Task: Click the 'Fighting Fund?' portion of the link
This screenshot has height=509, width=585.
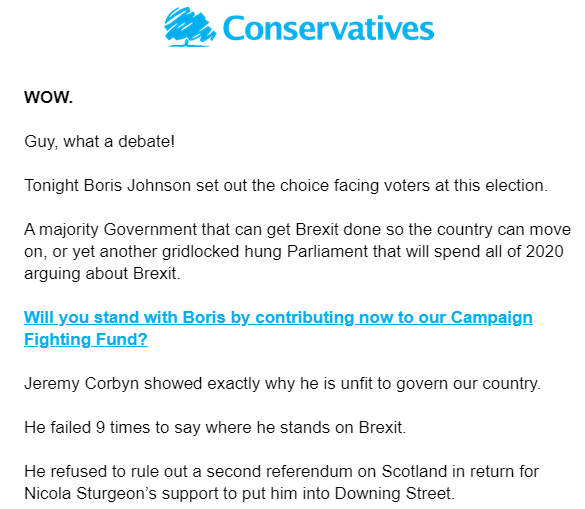Action: [x=86, y=340]
